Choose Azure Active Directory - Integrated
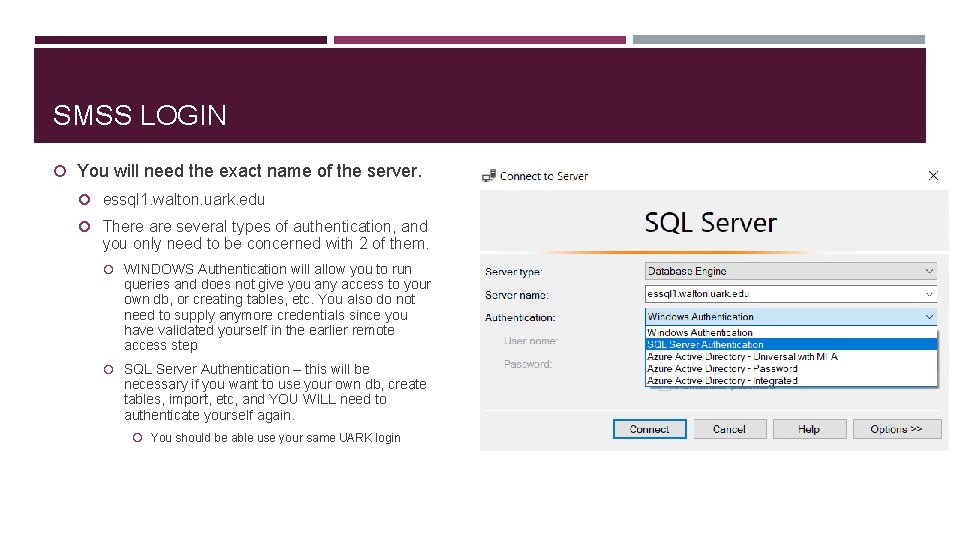The image size is (960, 540). point(791,380)
